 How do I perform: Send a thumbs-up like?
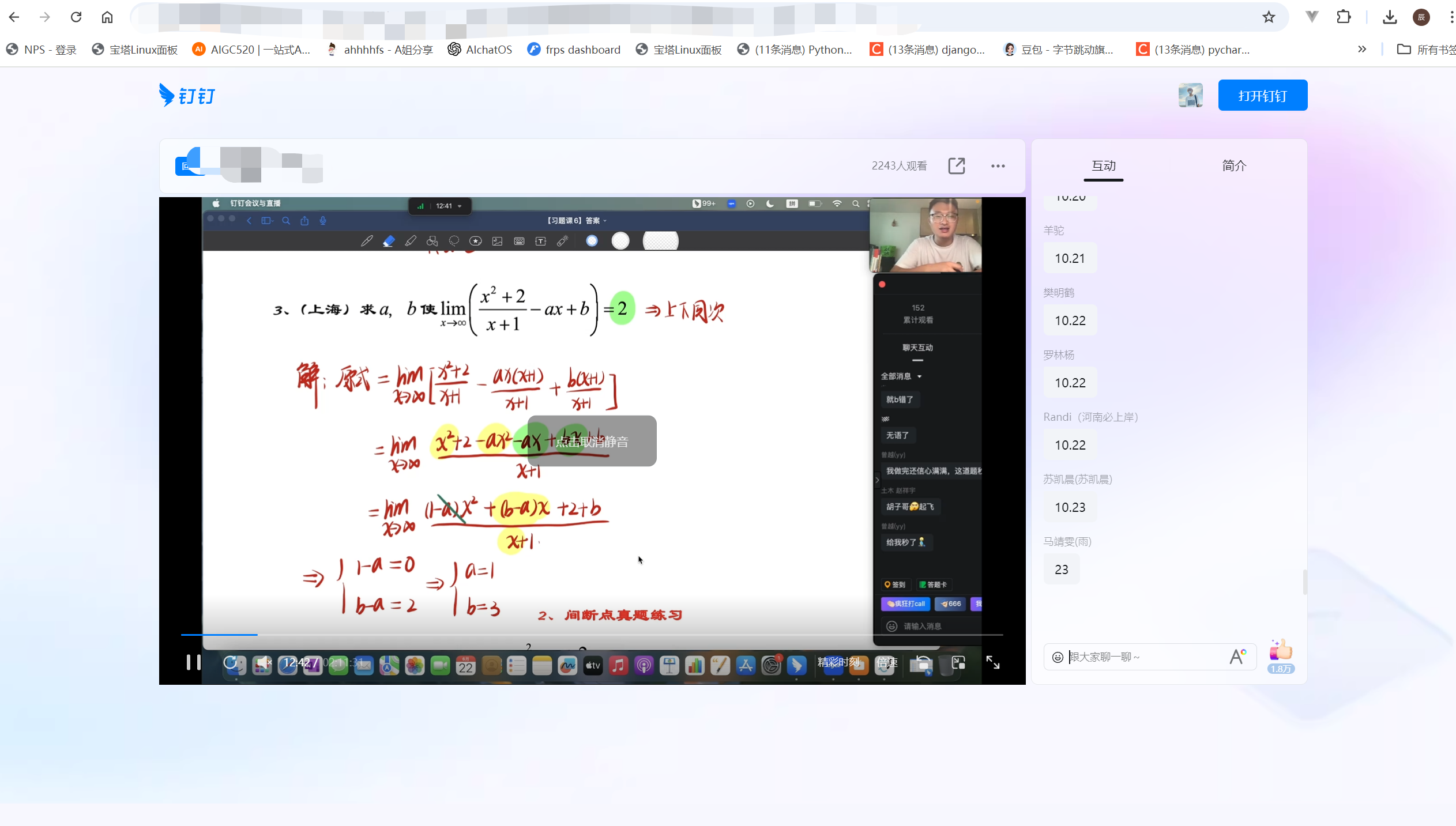pos(1281,650)
